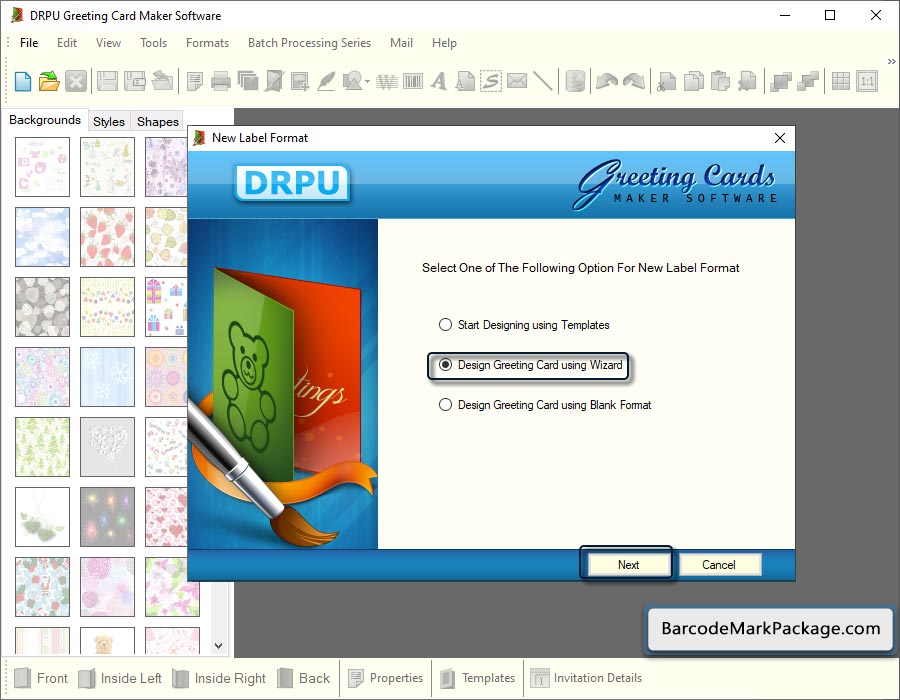Click the greyed-out X close icon in toolbar

[76, 81]
